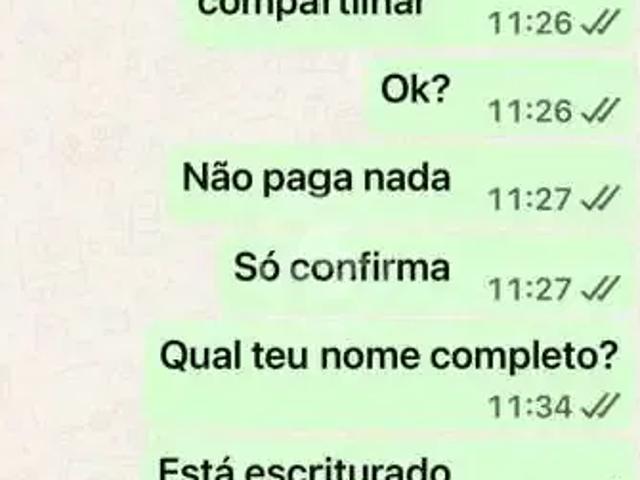Image resolution: width=640 pixels, height=480 pixels.
Task: Tap the 11:26 timestamp on the topmost message
Action: tap(530, 23)
